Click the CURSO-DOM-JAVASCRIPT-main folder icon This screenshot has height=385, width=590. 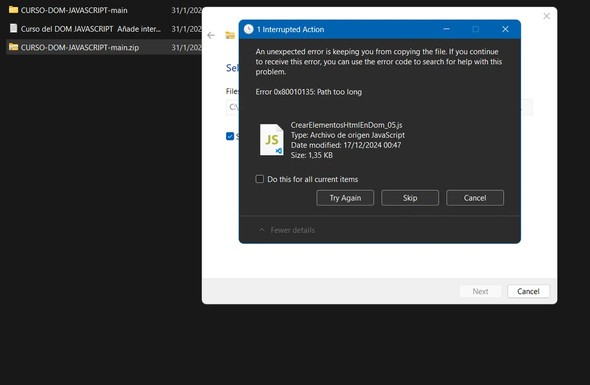tap(14, 9)
